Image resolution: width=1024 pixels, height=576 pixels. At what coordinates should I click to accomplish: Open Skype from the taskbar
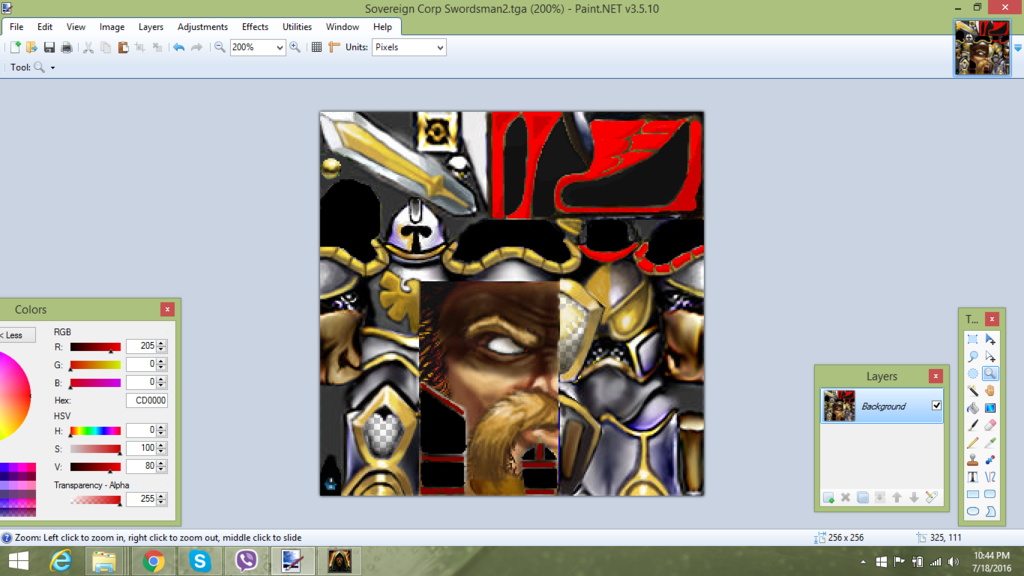200,561
